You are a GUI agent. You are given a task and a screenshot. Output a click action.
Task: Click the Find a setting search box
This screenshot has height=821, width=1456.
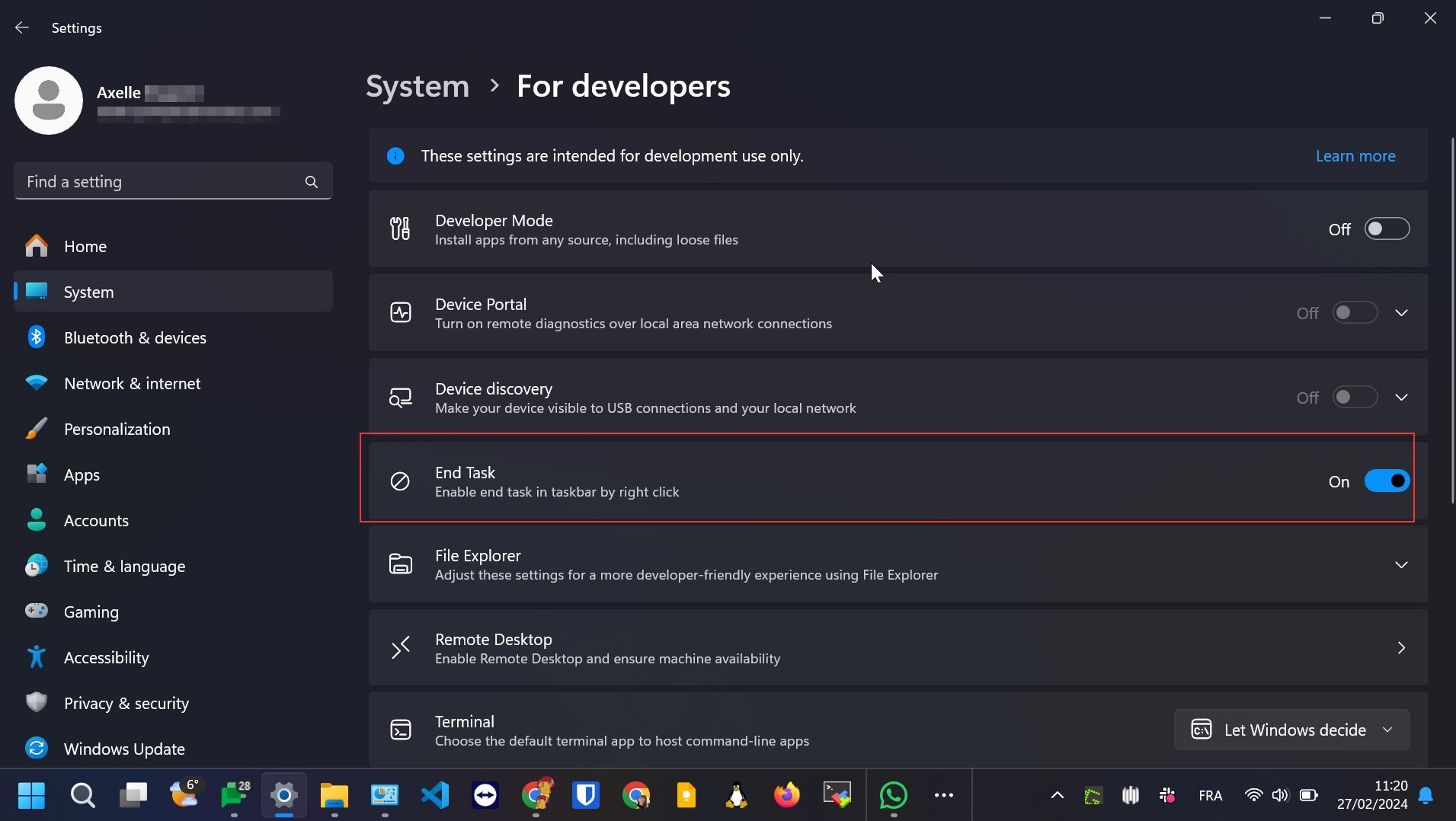(160, 182)
